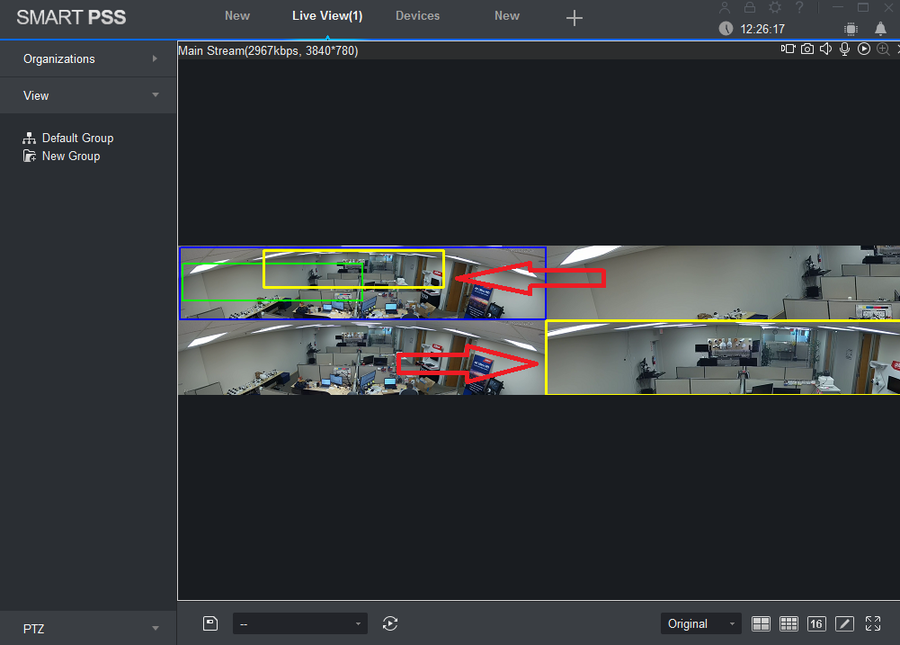Open the view selection dropdown
This screenshot has width=900, height=645.
coord(300,623)
